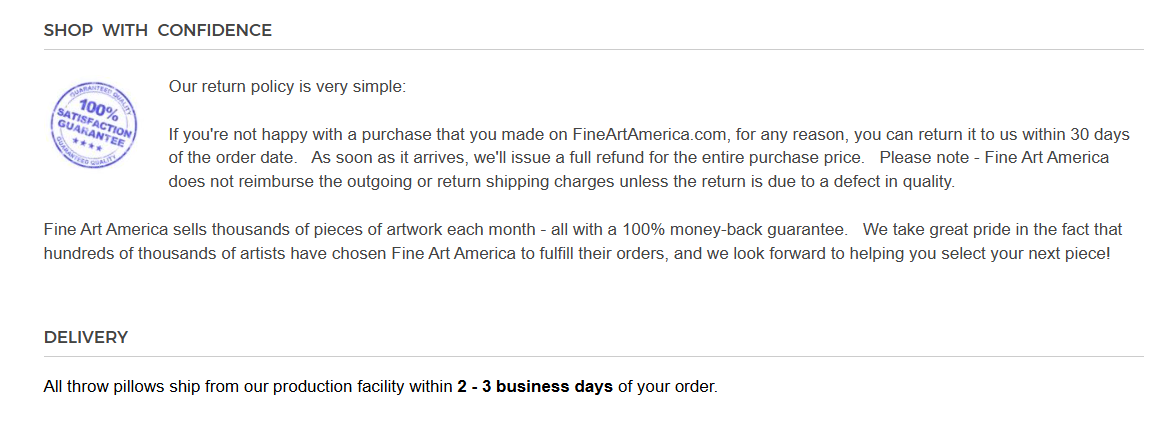Click the DELIVERY section heading

click(86, 337)
